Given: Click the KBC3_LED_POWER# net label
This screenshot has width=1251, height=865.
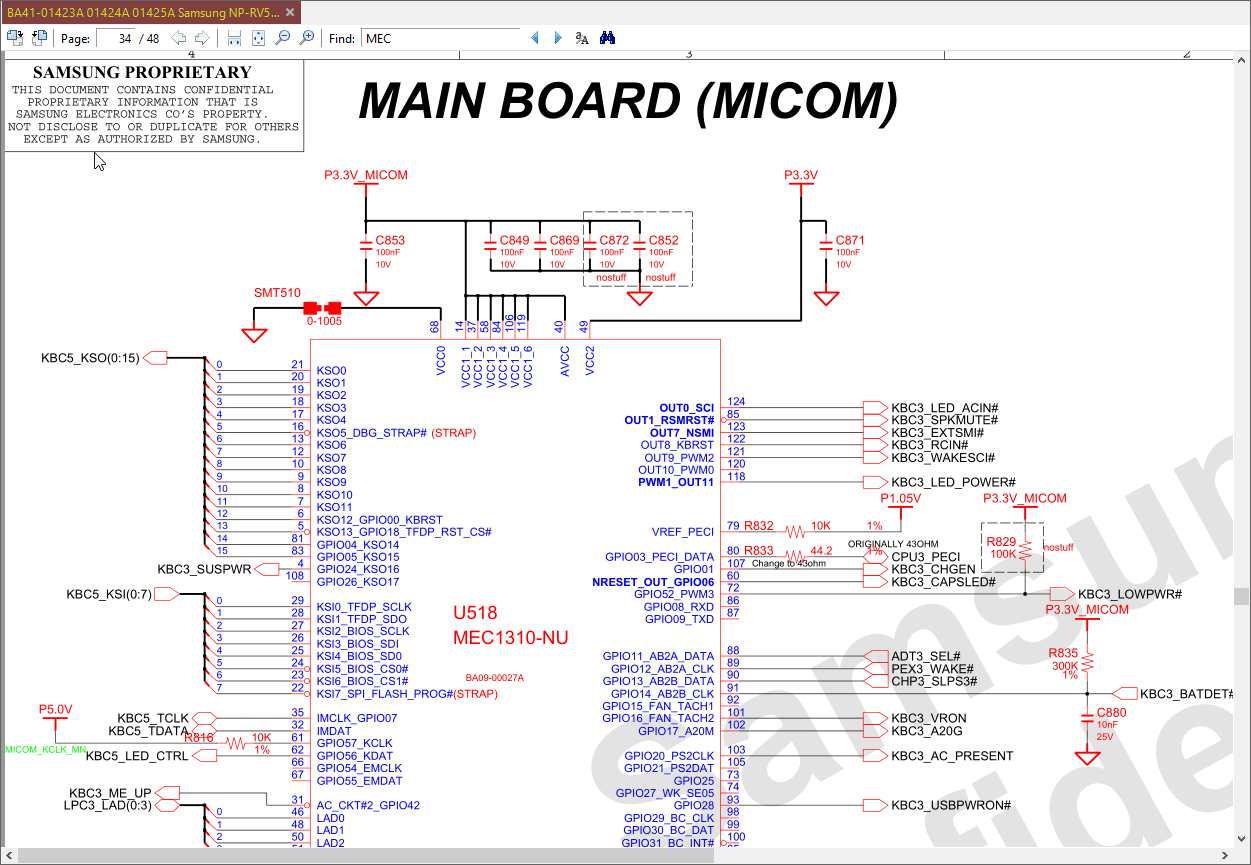Looking at the screenshot, I should click(953, 483).
